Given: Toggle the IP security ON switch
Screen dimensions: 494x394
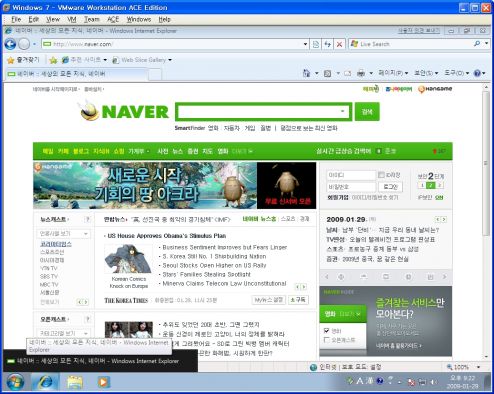Looking at the screenshot, I should point(439,197).
